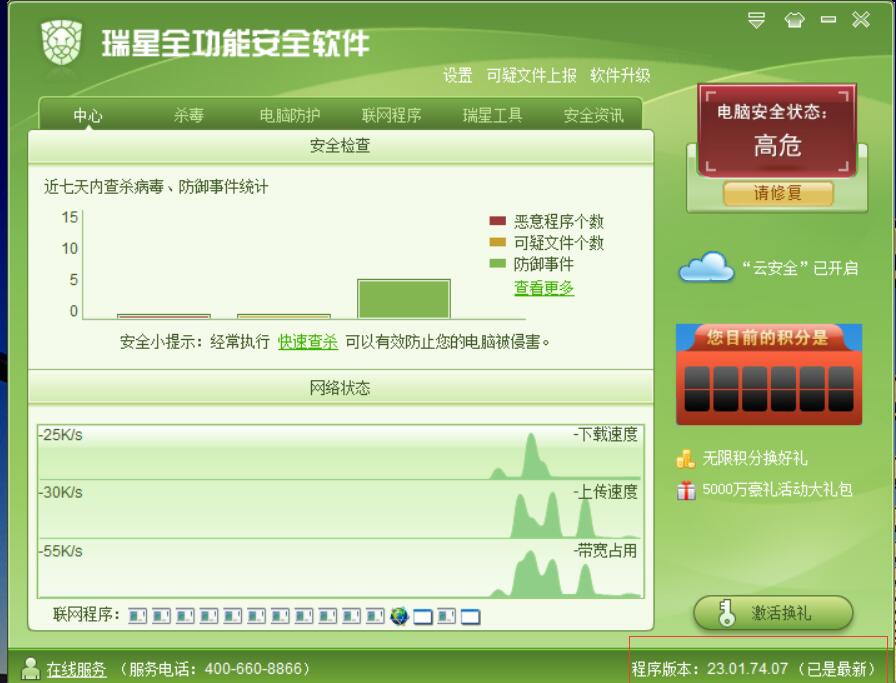Click the thin yellow bar in the statistics chart
This screenshot has width=896, height=683.
point(283,316)
